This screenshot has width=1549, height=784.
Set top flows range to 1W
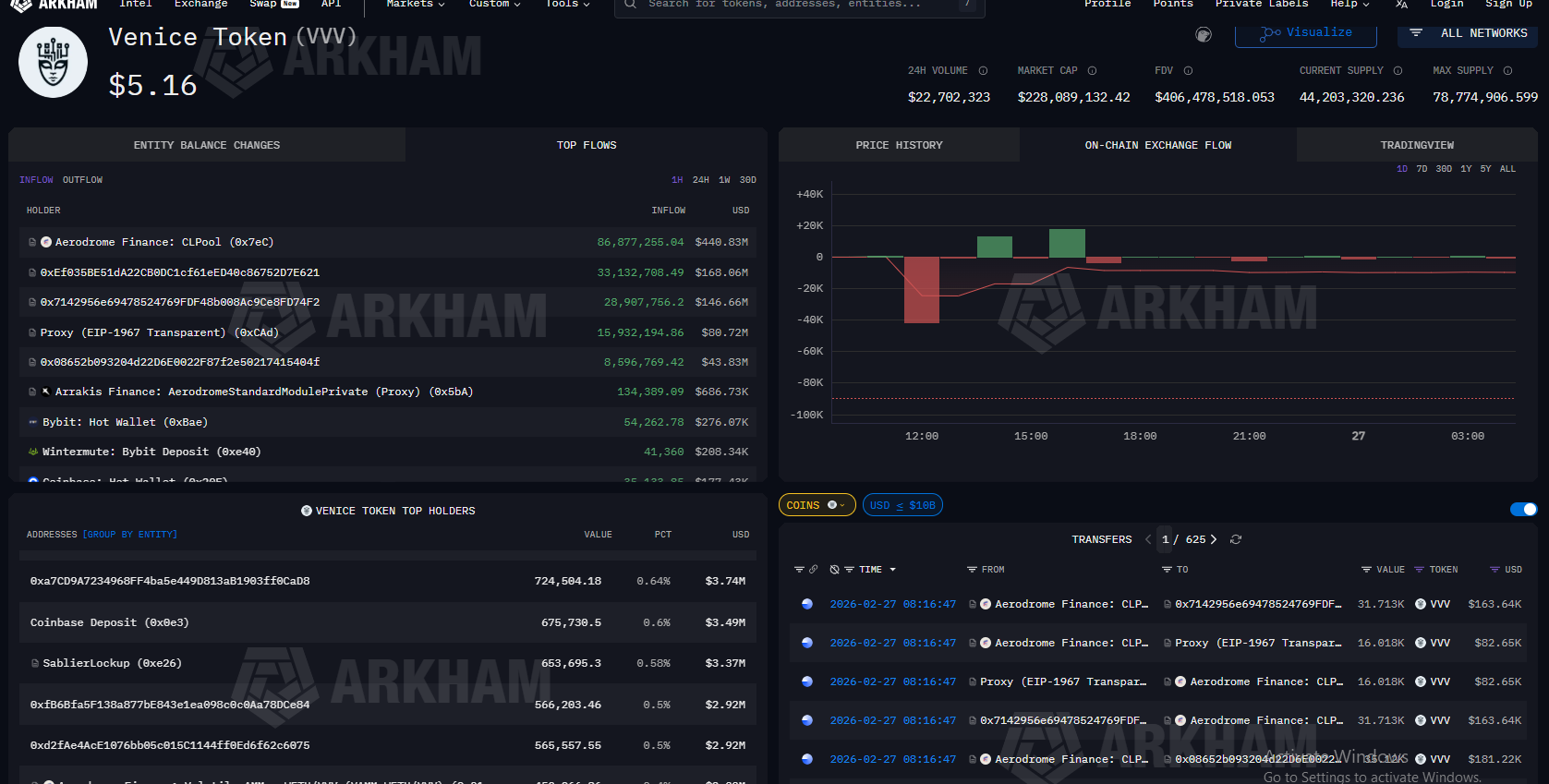(x=724, y=180)
